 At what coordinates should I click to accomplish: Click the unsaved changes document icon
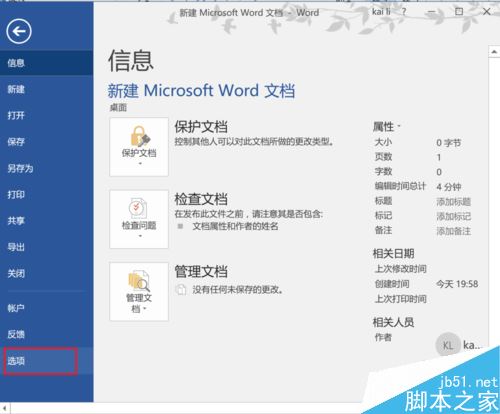point(181,289)
